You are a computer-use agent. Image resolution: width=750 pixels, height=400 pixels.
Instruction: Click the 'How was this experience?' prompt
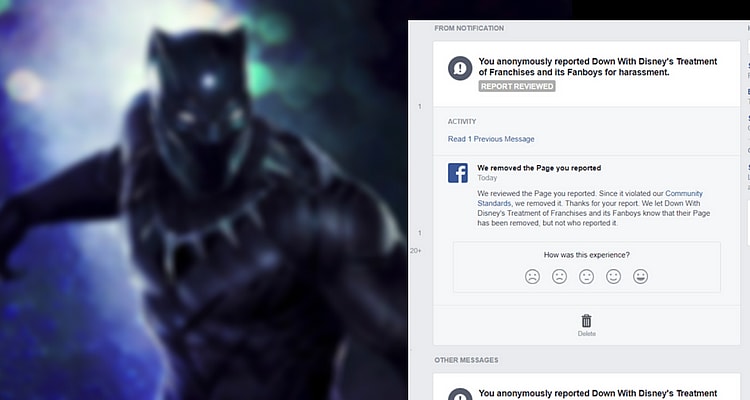point(587,255)
